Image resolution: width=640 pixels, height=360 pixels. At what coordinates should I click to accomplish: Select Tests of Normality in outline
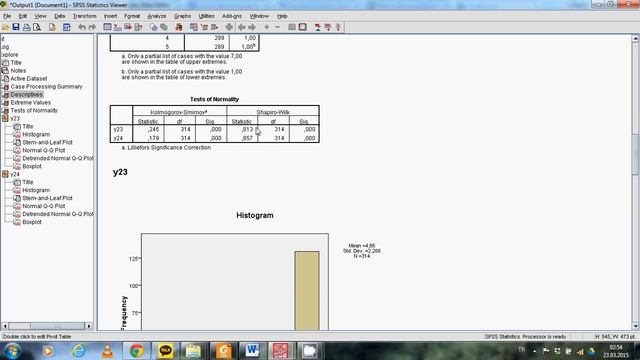(34, 110)
